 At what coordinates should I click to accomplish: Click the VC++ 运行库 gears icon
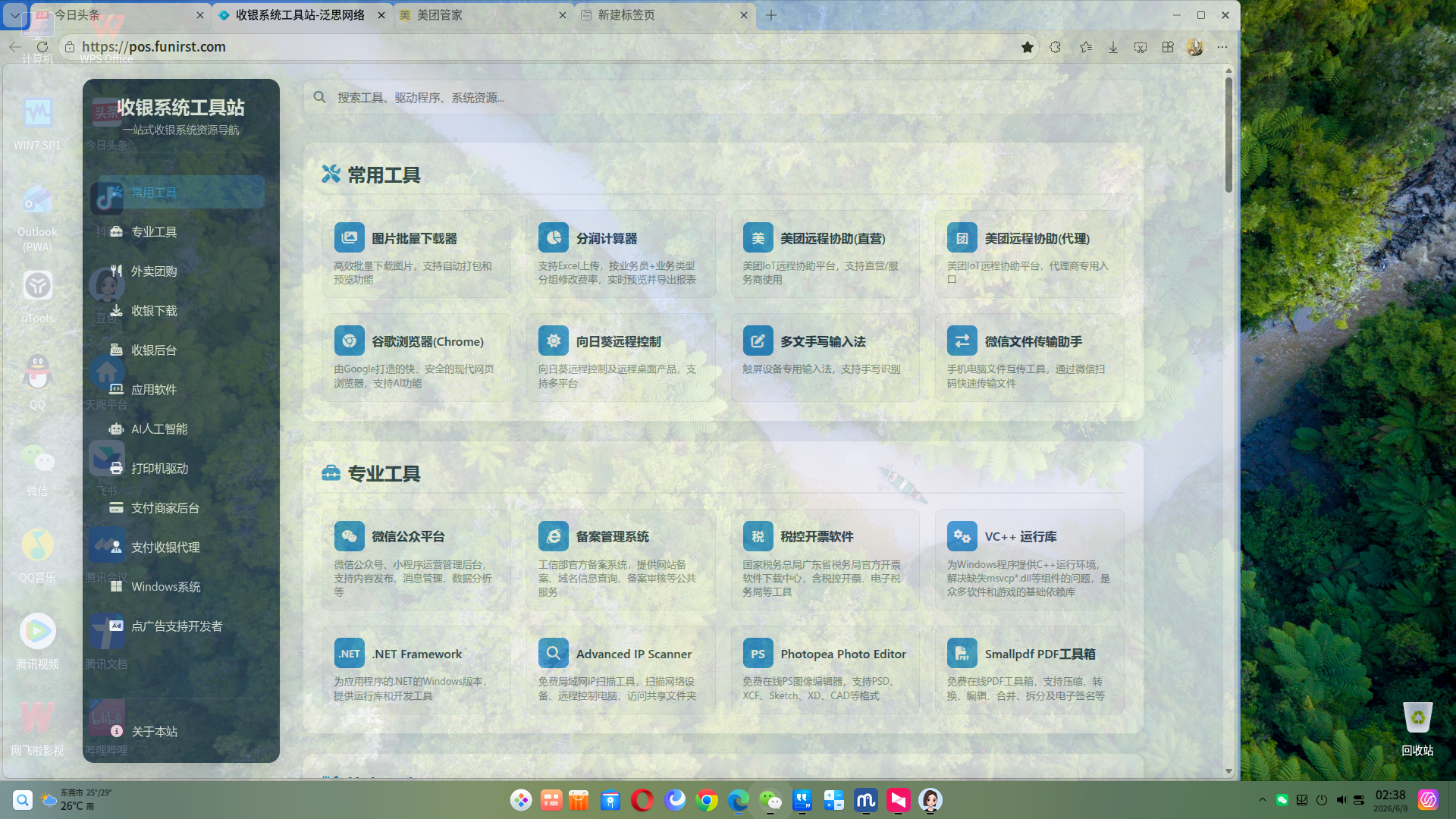pos(962,536)
